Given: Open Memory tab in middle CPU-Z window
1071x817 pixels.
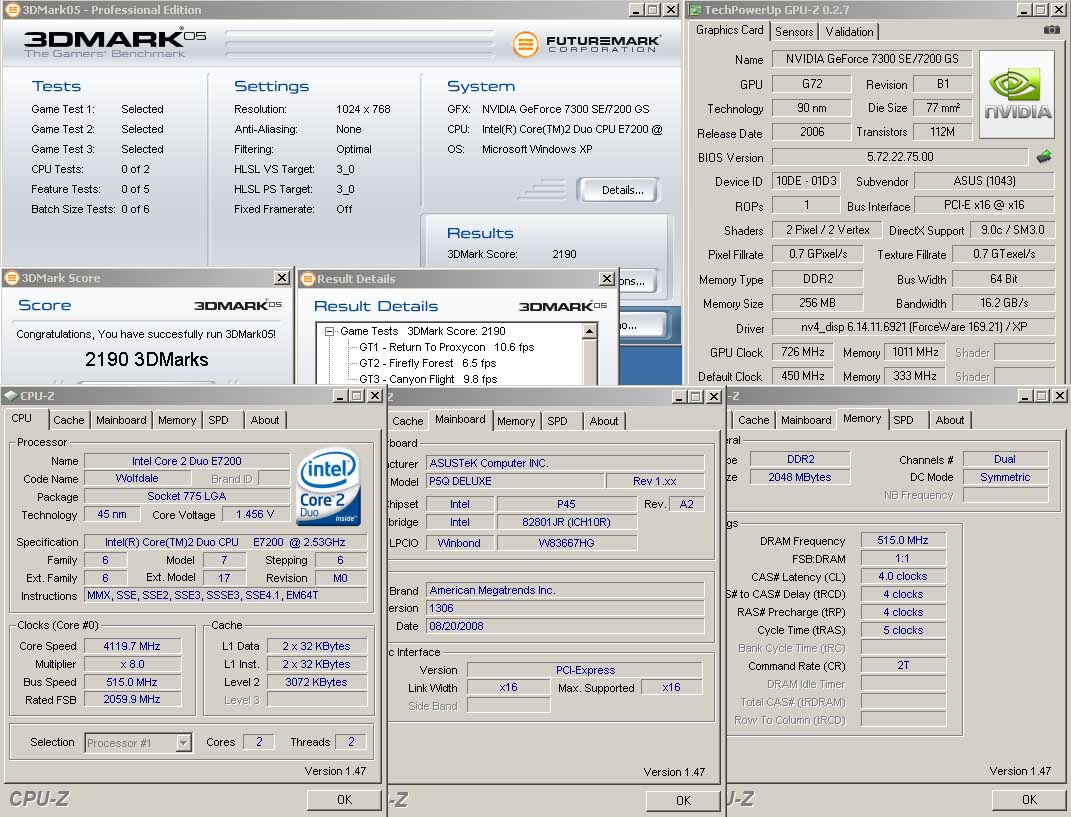Looking at the screenshot, I should pyautogui.click(x=516, y=421).
